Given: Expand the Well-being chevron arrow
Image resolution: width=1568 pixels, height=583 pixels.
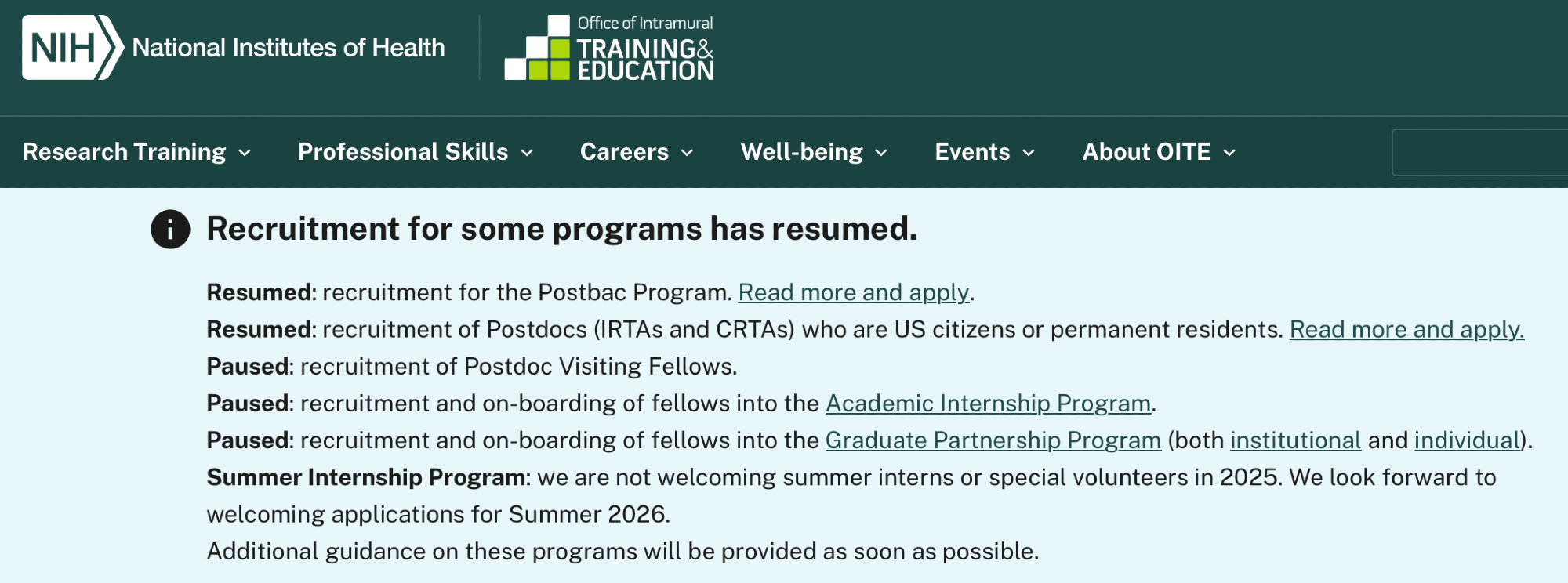Looking at the screenshot, I should pos(881,153).
